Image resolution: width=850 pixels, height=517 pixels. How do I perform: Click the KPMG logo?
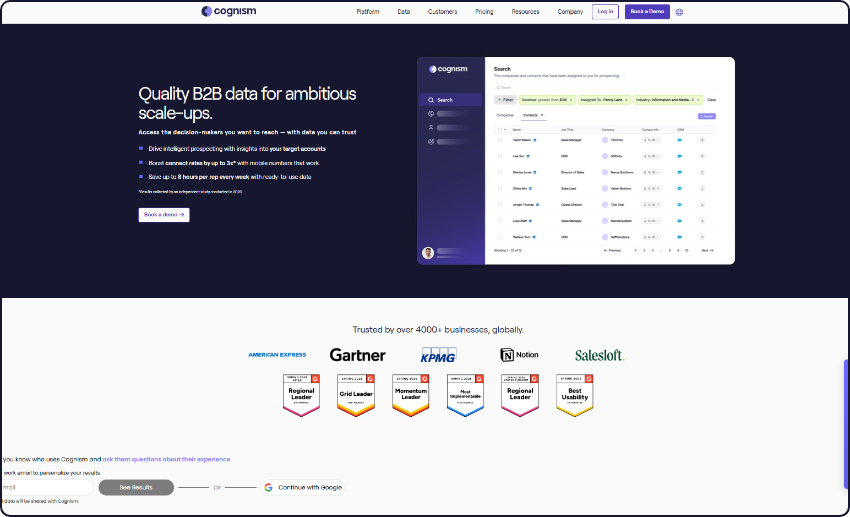tap(439, 355)
